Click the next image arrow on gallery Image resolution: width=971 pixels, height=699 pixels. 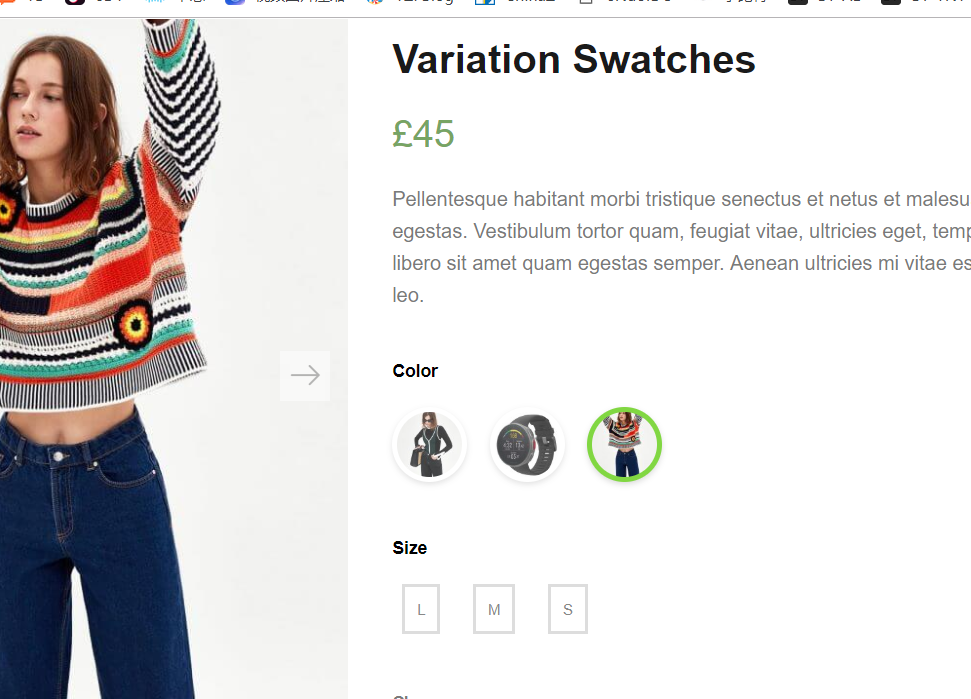click(x=305, y=375)
